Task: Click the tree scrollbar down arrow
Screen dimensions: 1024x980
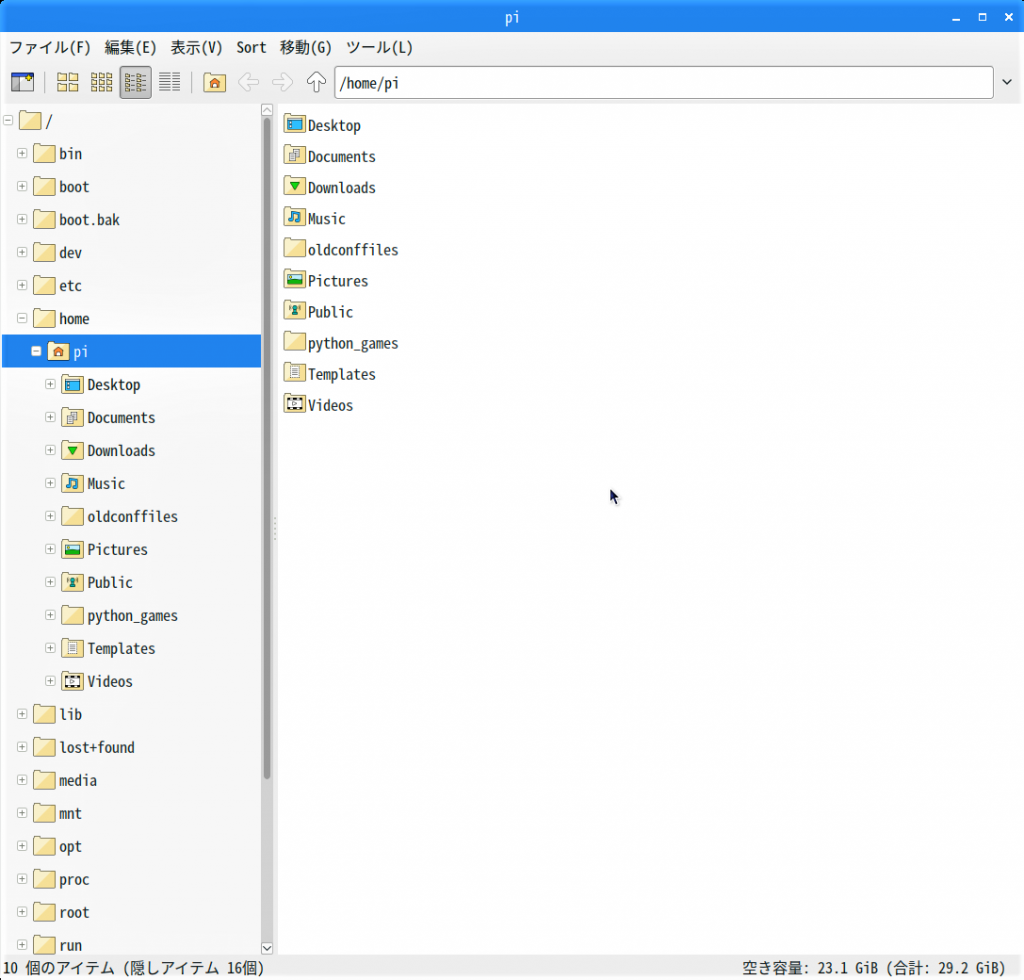Action: click(x=266, y=947)
